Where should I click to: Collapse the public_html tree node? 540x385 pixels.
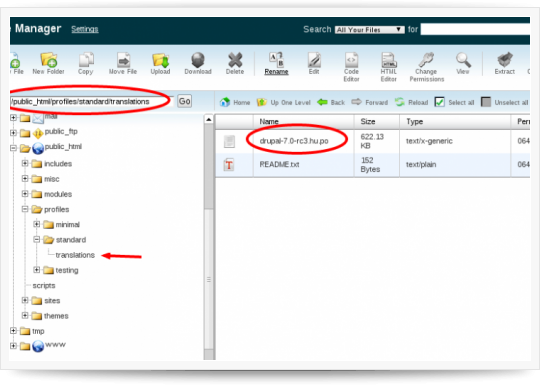[13, 148]
